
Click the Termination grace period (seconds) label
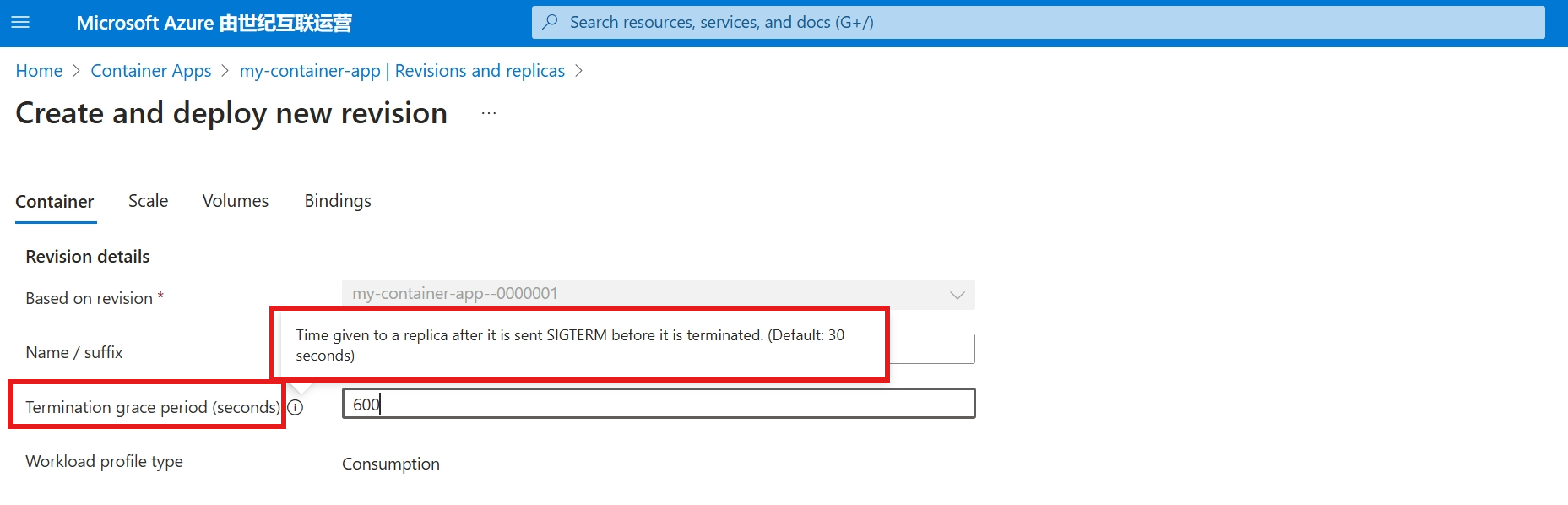[x=152, y=408]
